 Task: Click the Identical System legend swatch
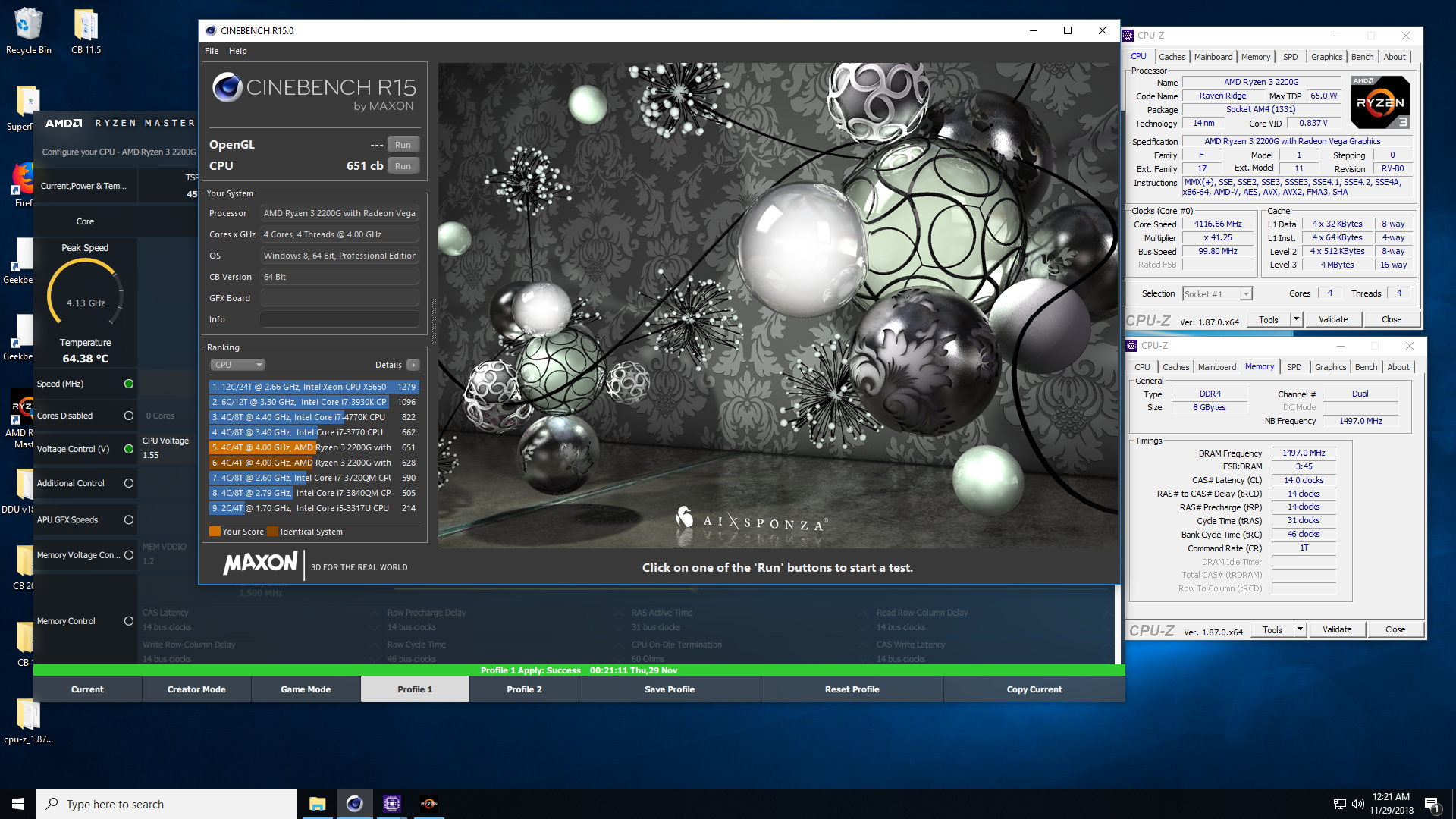pyautogui.click(x=273, y=532)
